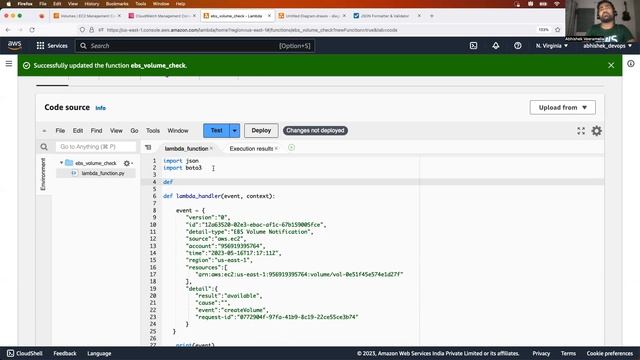Open the folder gear options menu
640x360 pixels.
pyautogui.click(x=128, y=163)
